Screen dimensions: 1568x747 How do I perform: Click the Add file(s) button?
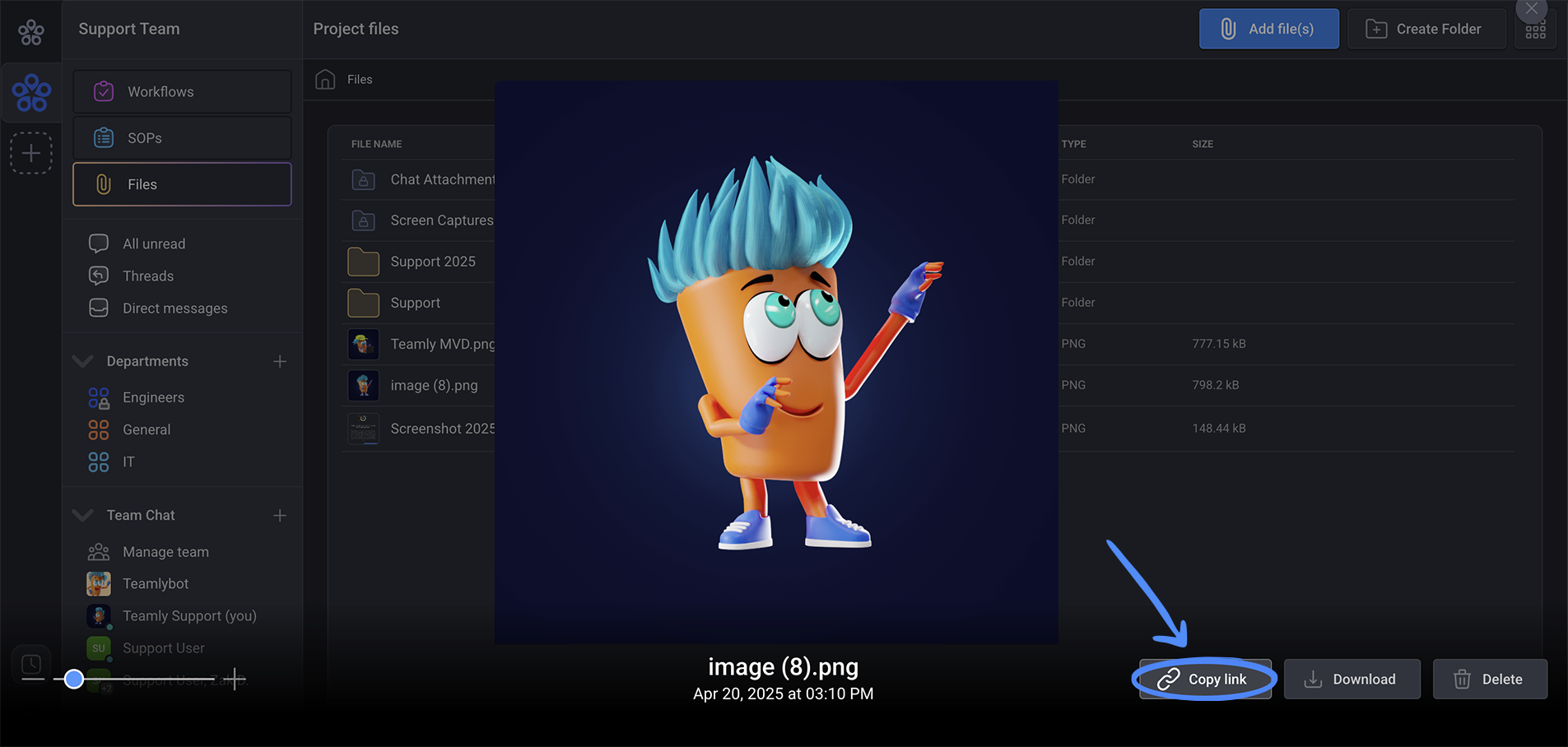pyautogui.click(x=1268, y=29)
